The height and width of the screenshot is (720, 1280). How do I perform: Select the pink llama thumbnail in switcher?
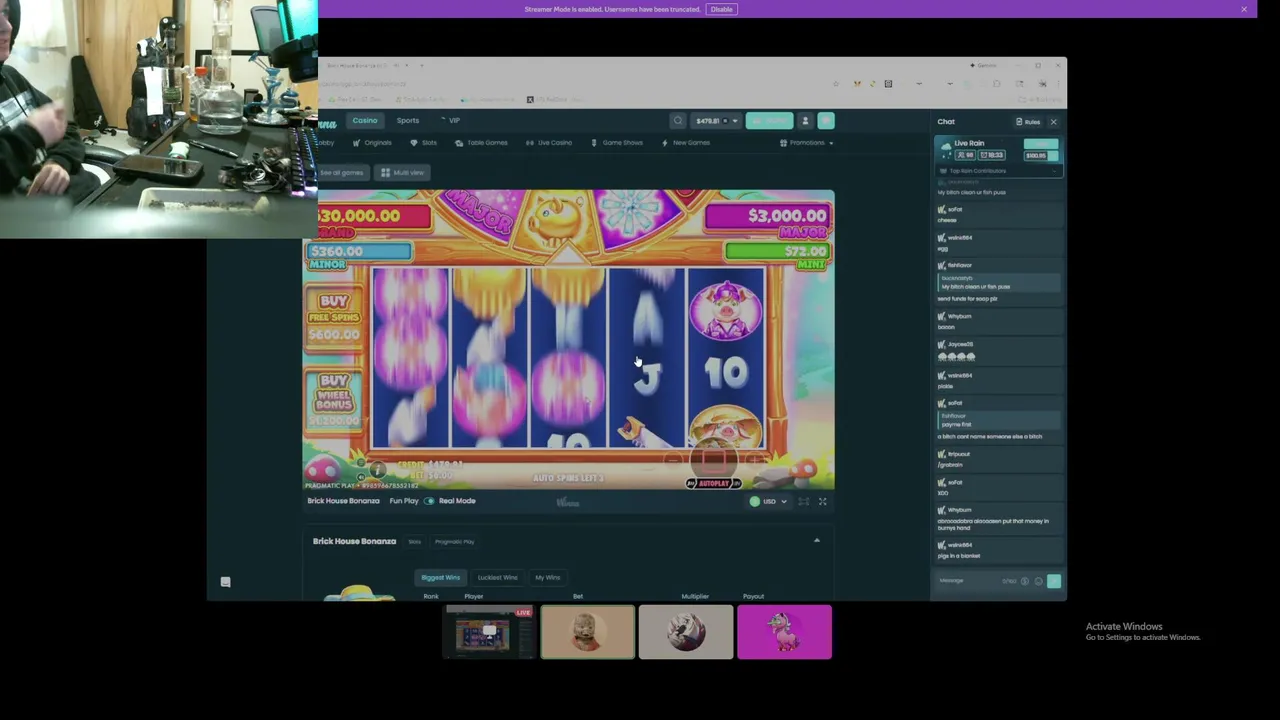coord(784,632)
